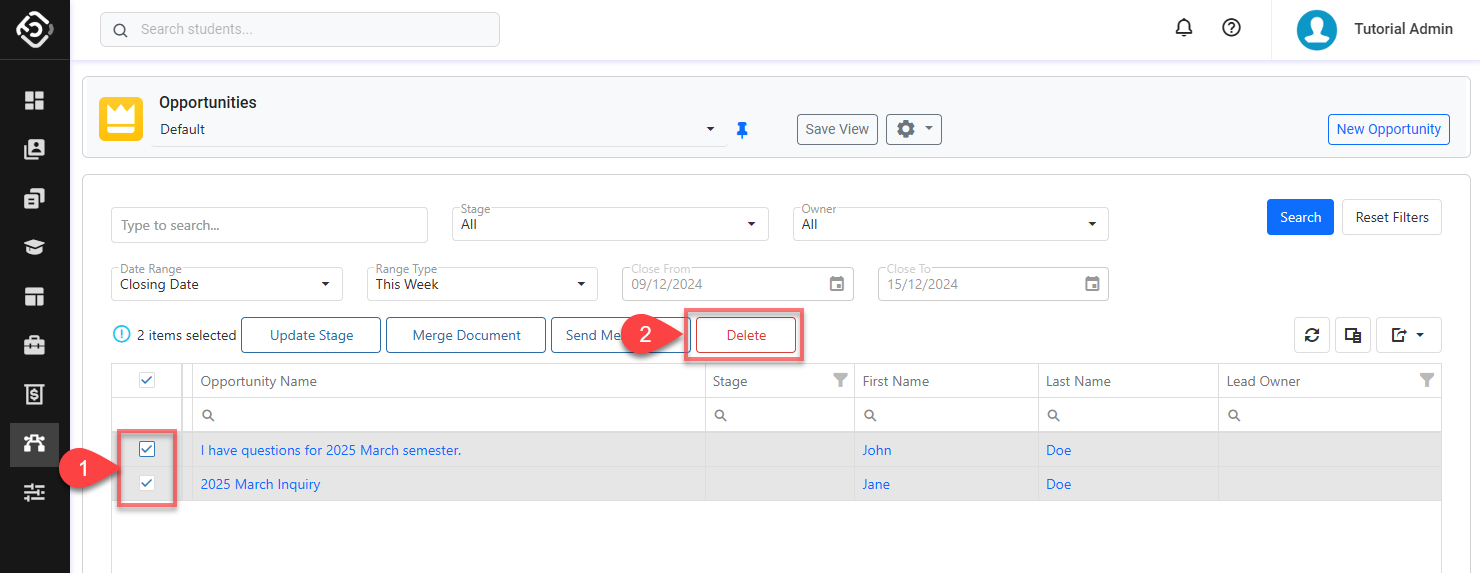Click the Stage column filter icon
The height and width of the screenshot is (573, 1480).
coord(840,380)
